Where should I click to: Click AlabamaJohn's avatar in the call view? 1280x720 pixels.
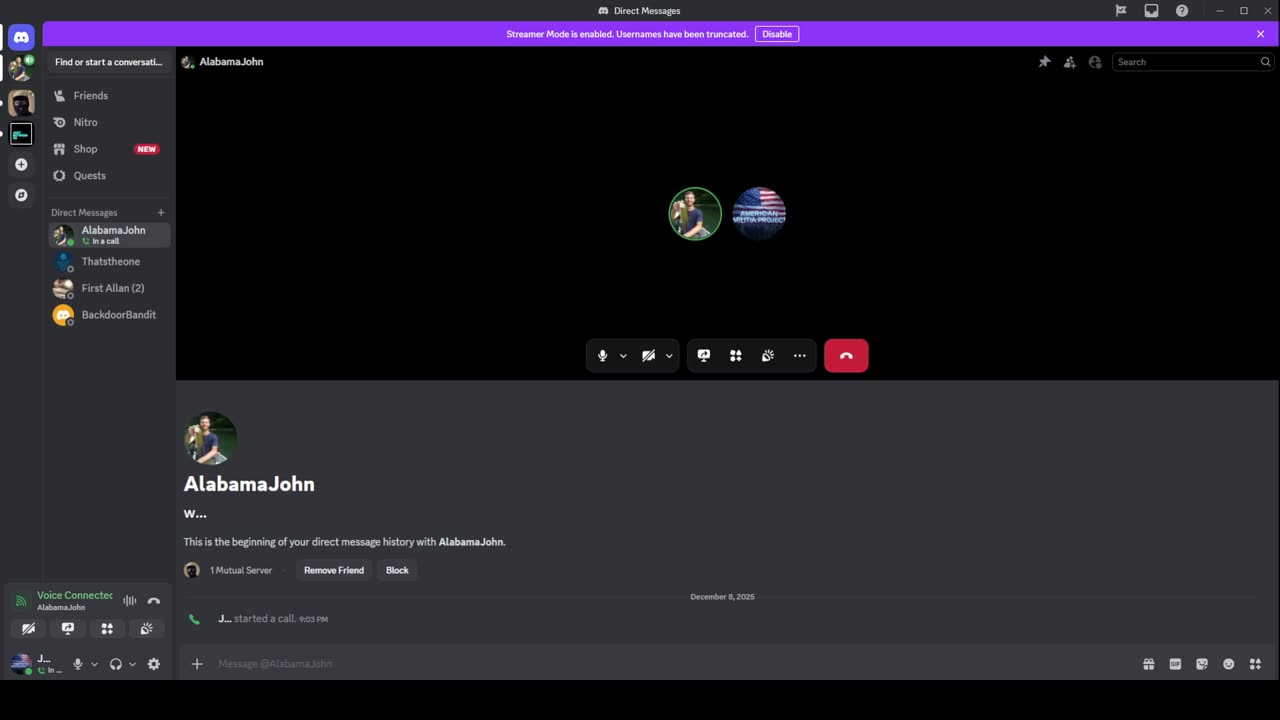(695, 213)
